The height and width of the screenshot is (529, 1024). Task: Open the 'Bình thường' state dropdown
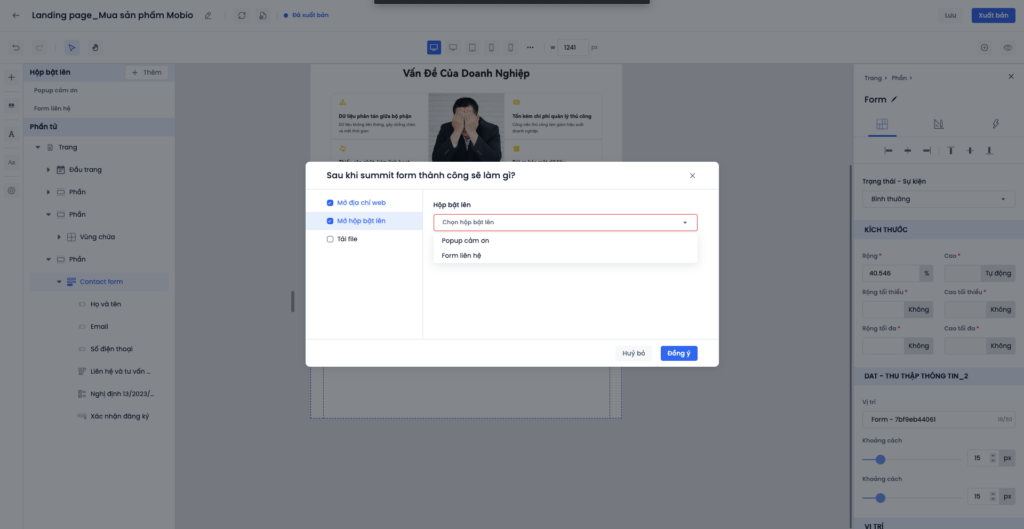(x=937, y=199)
